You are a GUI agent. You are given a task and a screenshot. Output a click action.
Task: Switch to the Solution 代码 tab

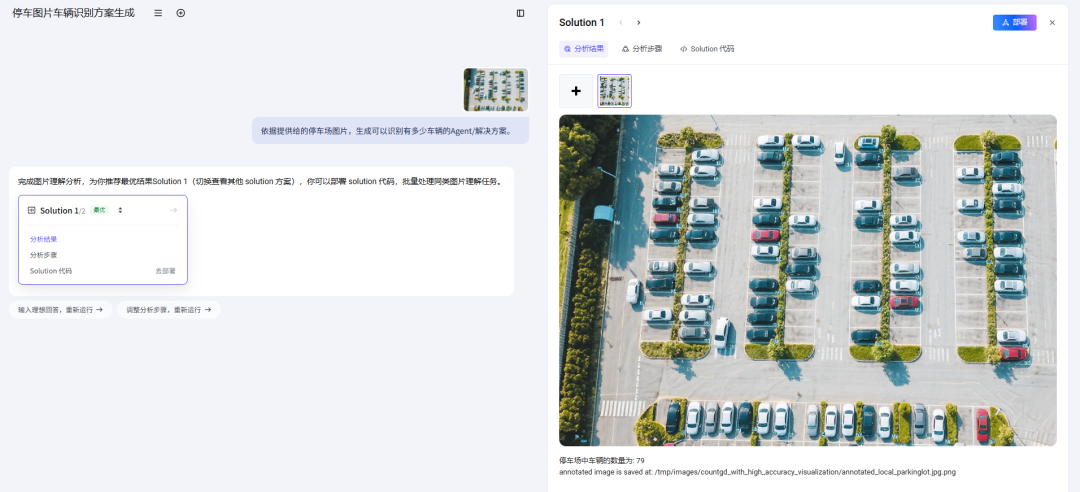[707, 49]
